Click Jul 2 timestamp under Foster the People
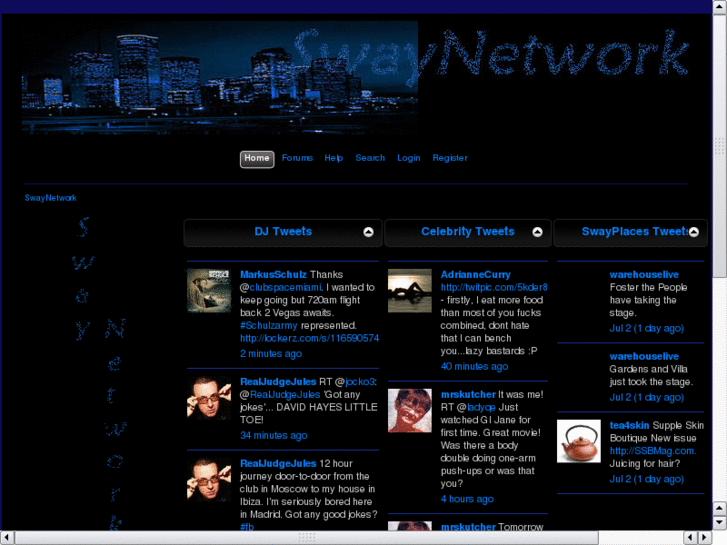Image resolution: width=727 pixels, height=545 pixels. point(646,328)
